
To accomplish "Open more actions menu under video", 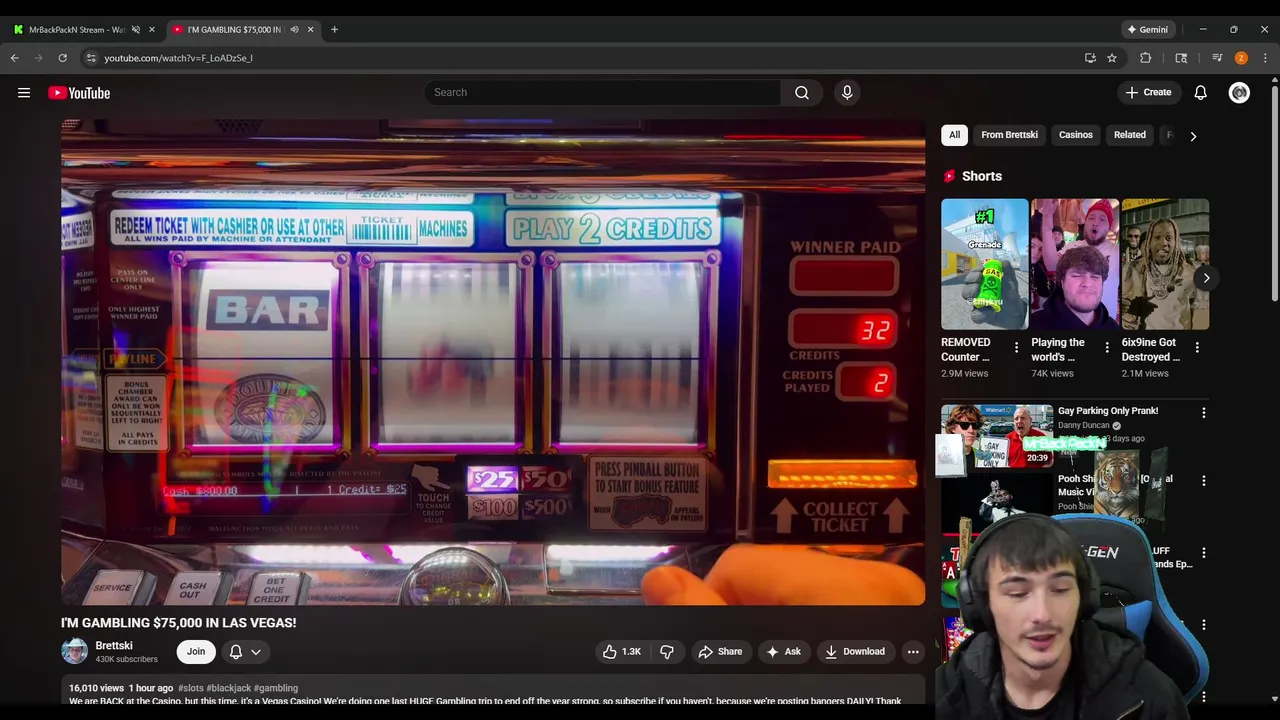I will tap(913, 652).
